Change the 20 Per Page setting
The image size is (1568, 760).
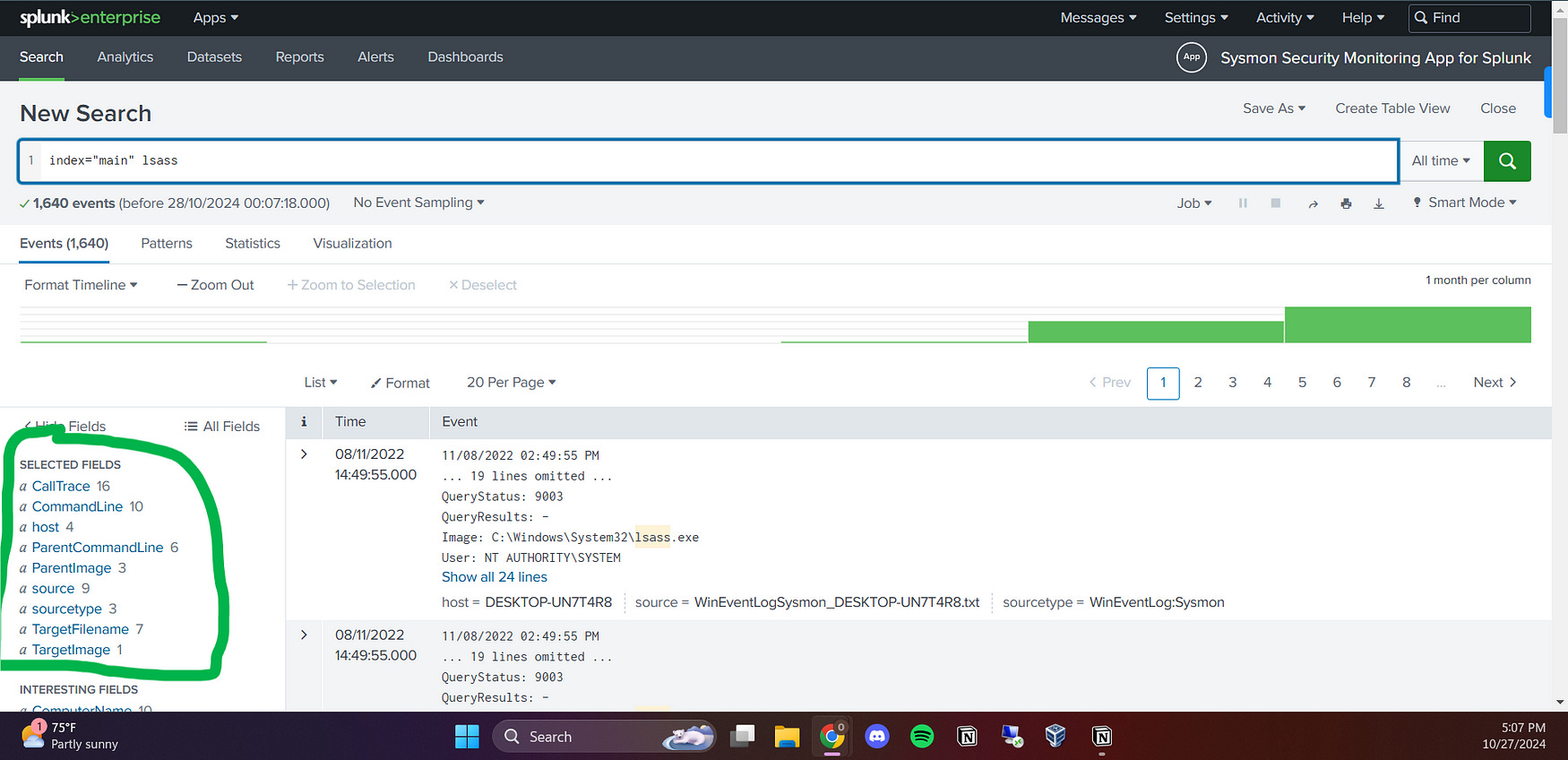tap(512, 383)
